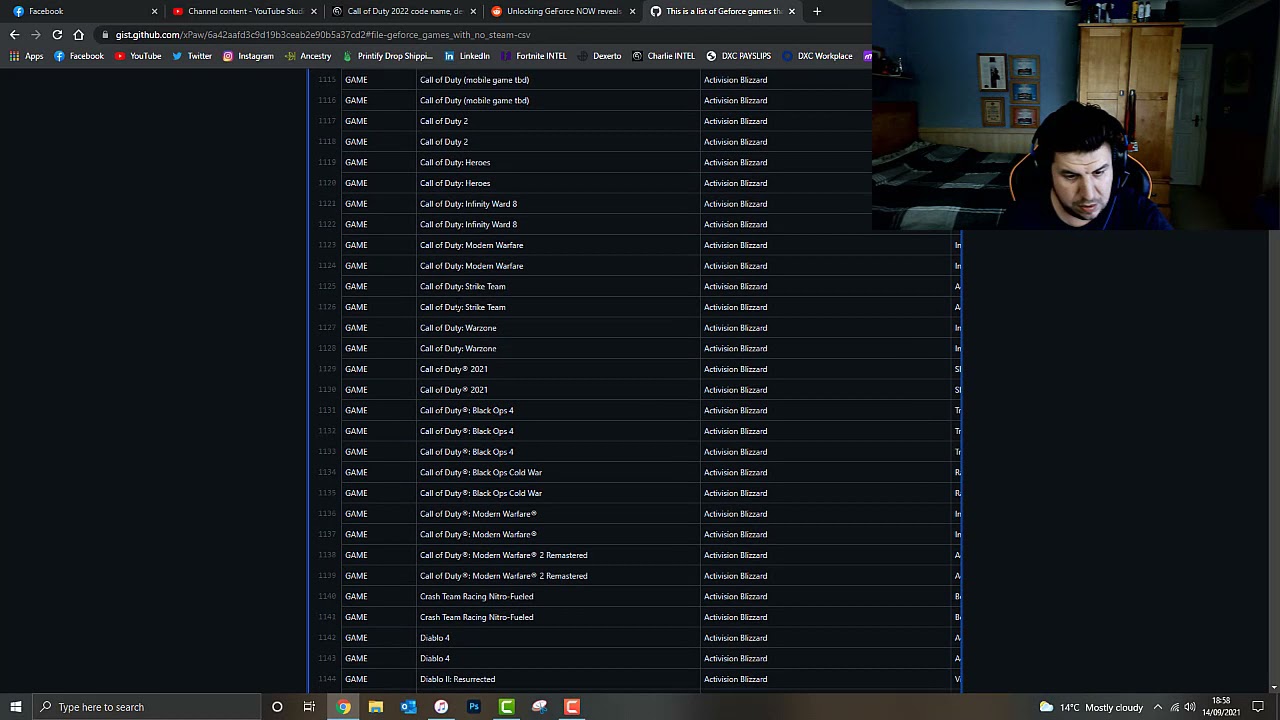Click line number 1127
Viewport: 1280px width, 720px height.
pos(327,328)
